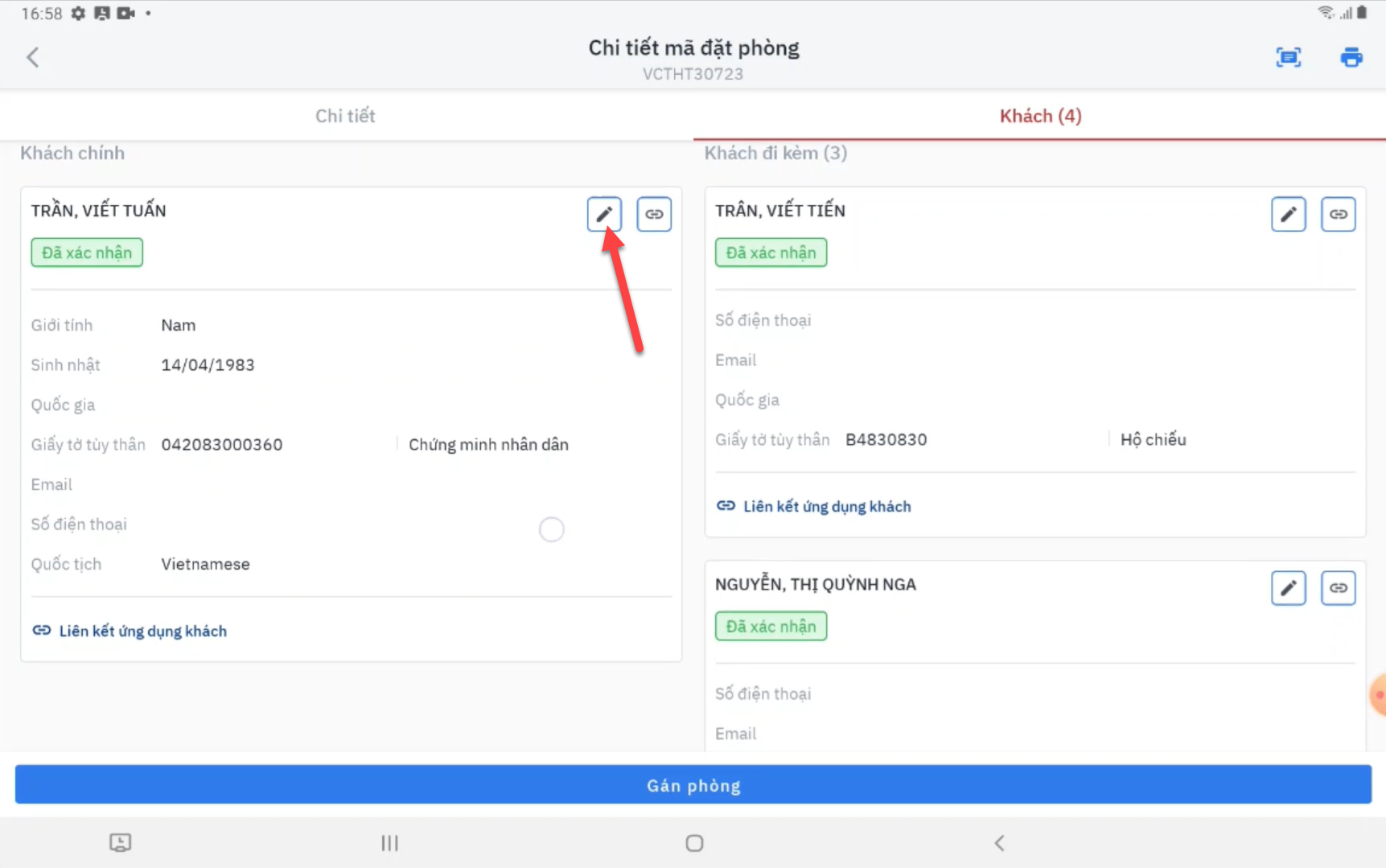Select booking code VCTHT30723
Viewport: 1386px width, 868px height.
pyautogui.click(x=693, y=74)
